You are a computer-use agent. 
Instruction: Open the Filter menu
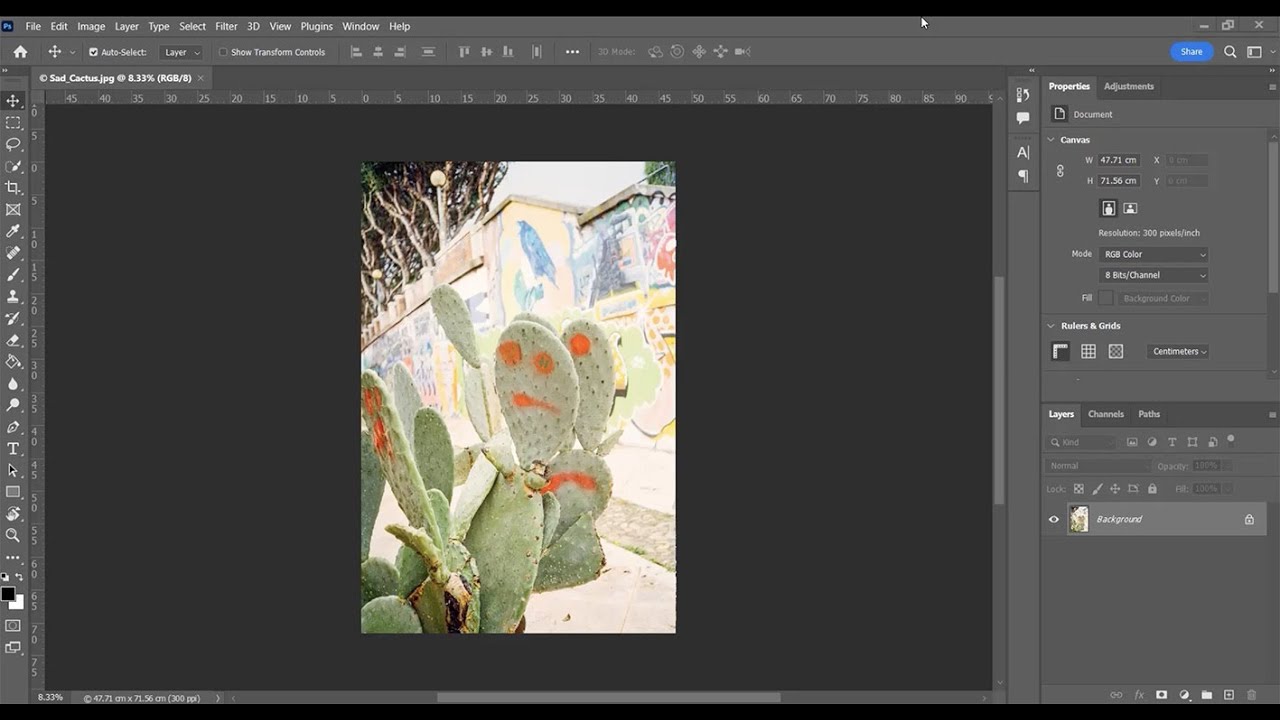click(x=226, y=26)
